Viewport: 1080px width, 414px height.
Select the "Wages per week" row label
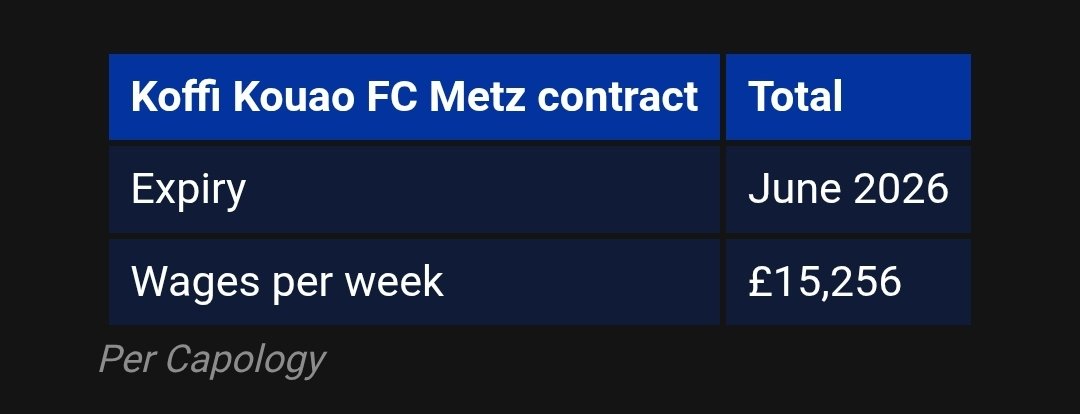coord(287,282)
